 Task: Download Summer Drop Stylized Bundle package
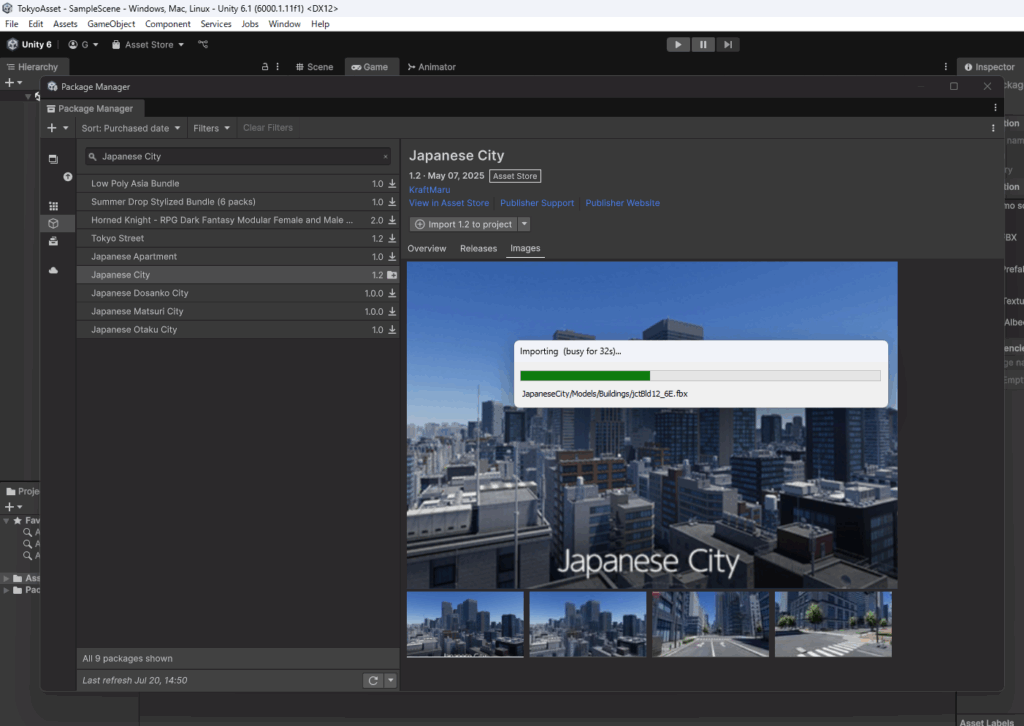[392, 202]
